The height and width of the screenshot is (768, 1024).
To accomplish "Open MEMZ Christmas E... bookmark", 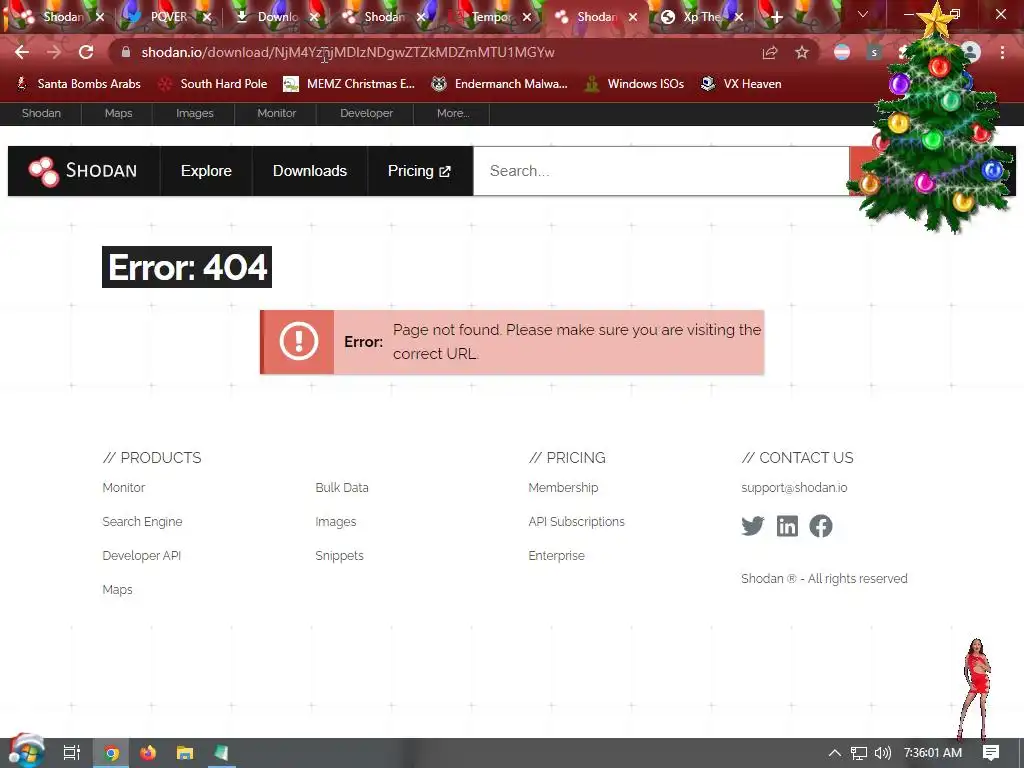I will tap(349, 84).
